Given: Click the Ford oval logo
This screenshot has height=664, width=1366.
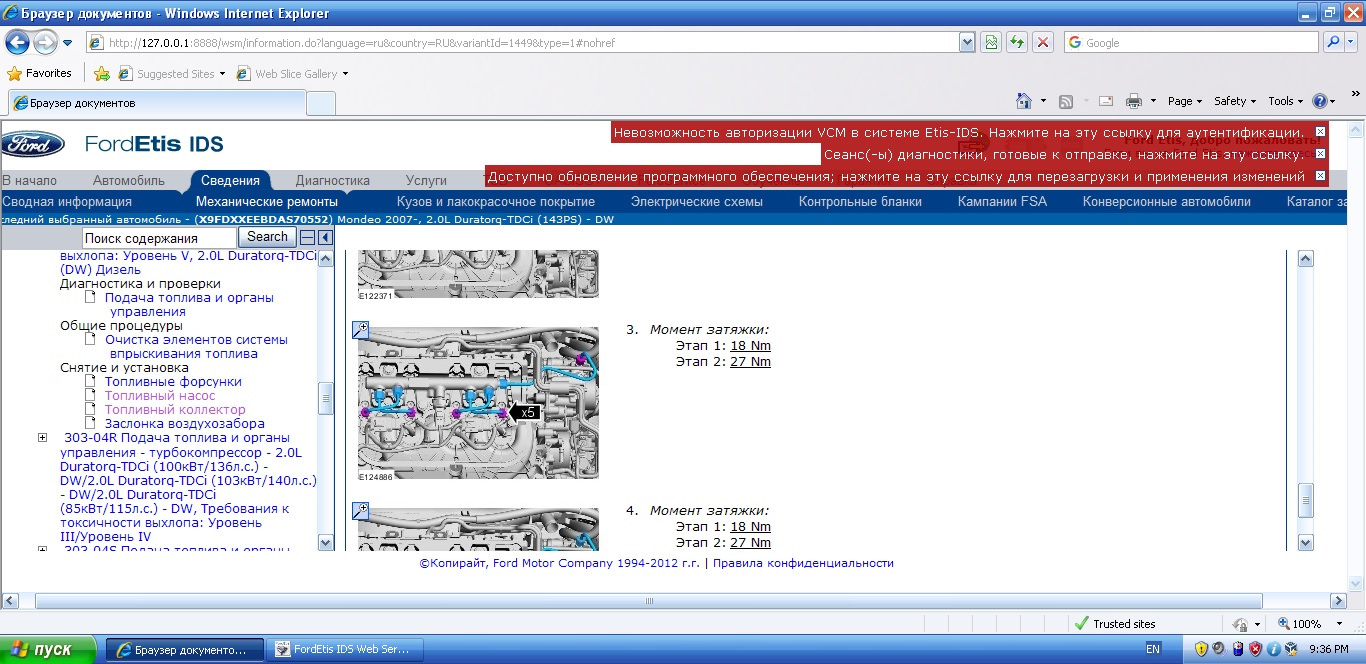Looking at the screenshot, I should coord(33,144).
